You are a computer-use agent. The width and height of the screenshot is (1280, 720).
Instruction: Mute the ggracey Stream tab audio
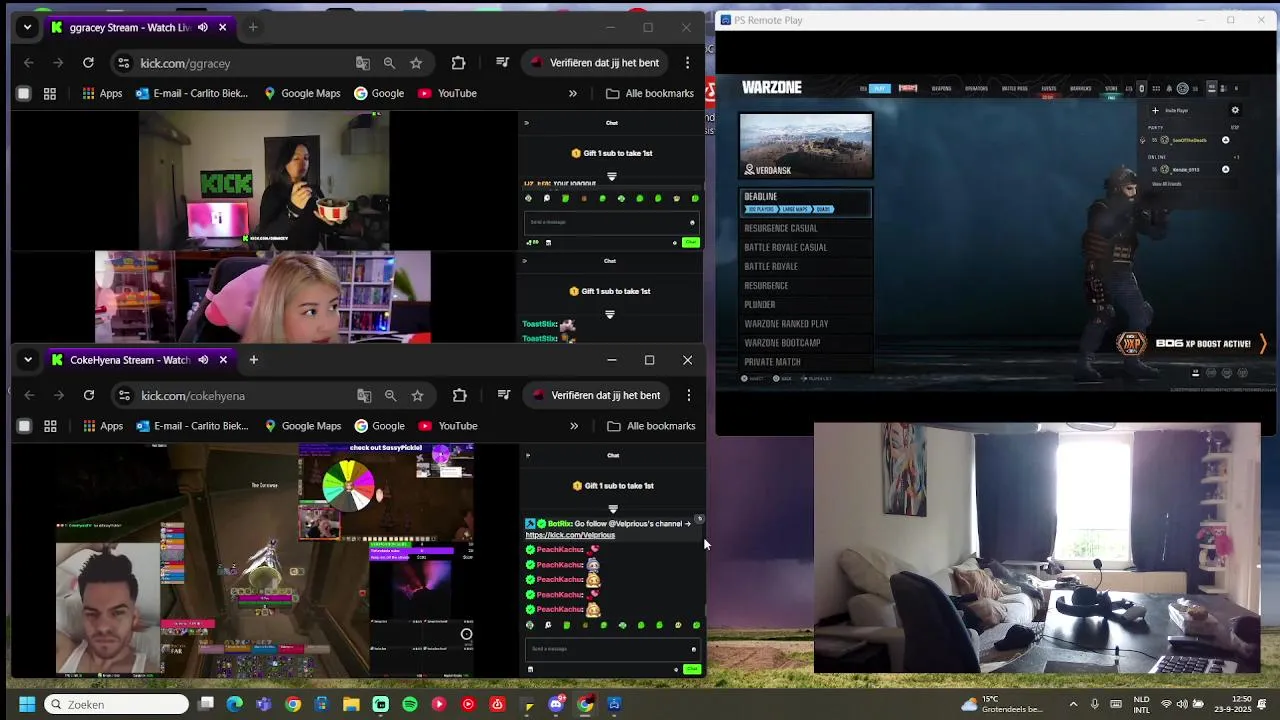[203, 27]
